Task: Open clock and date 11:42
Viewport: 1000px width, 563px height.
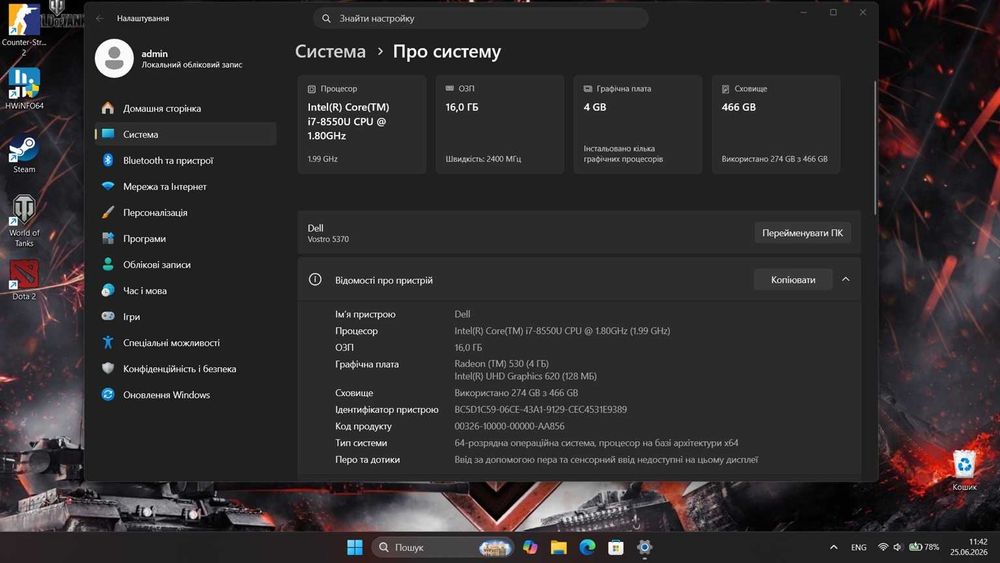Action: point(968,547)
